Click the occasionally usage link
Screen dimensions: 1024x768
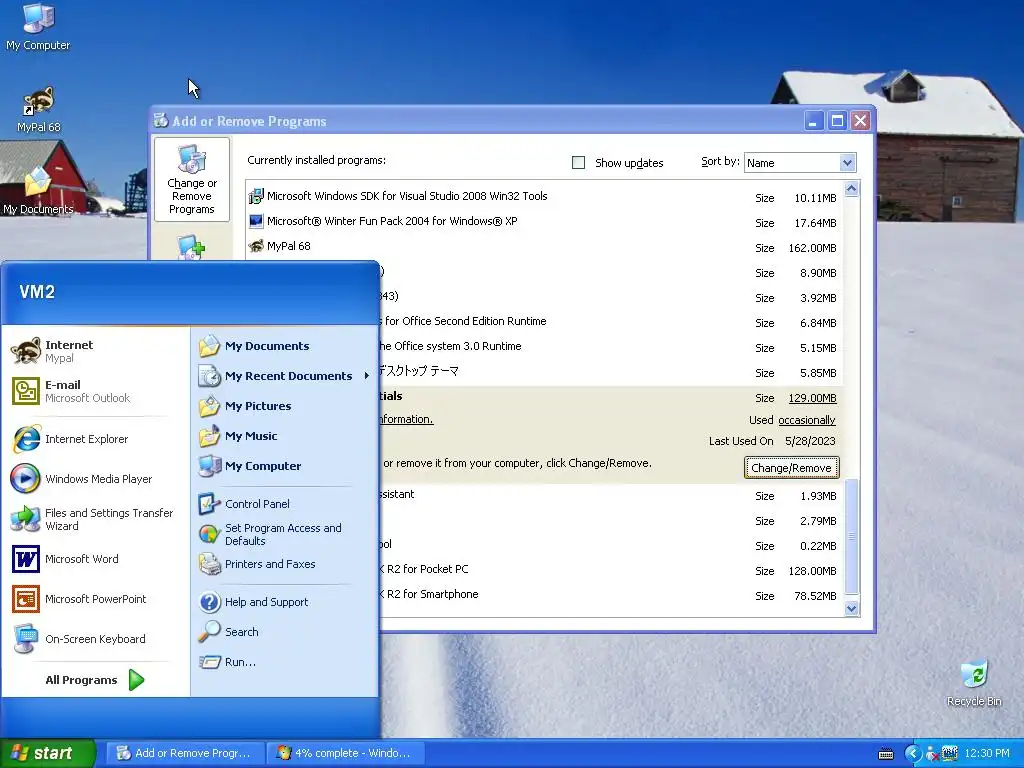(x=807, y=420)
